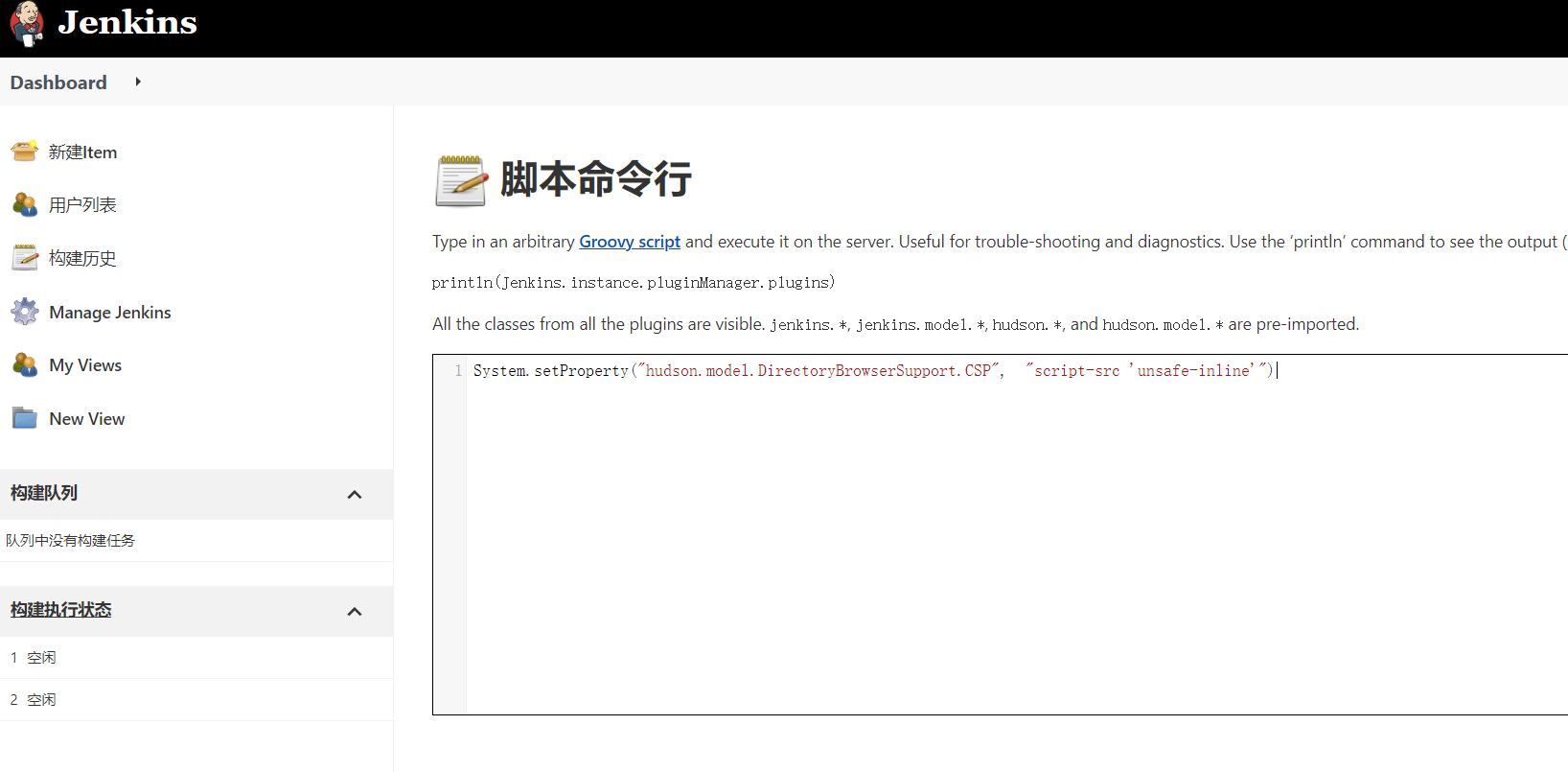
Task: Click the 脚本命令行 notepad icon
Action: click(461, 180)
